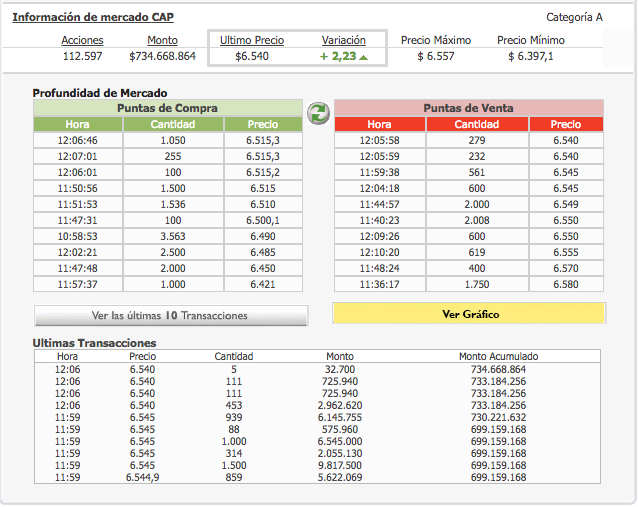The width and height of the screenshot is (638, 507).
Task: Click the 6.555 sell price cell
Action: (566, 252)
